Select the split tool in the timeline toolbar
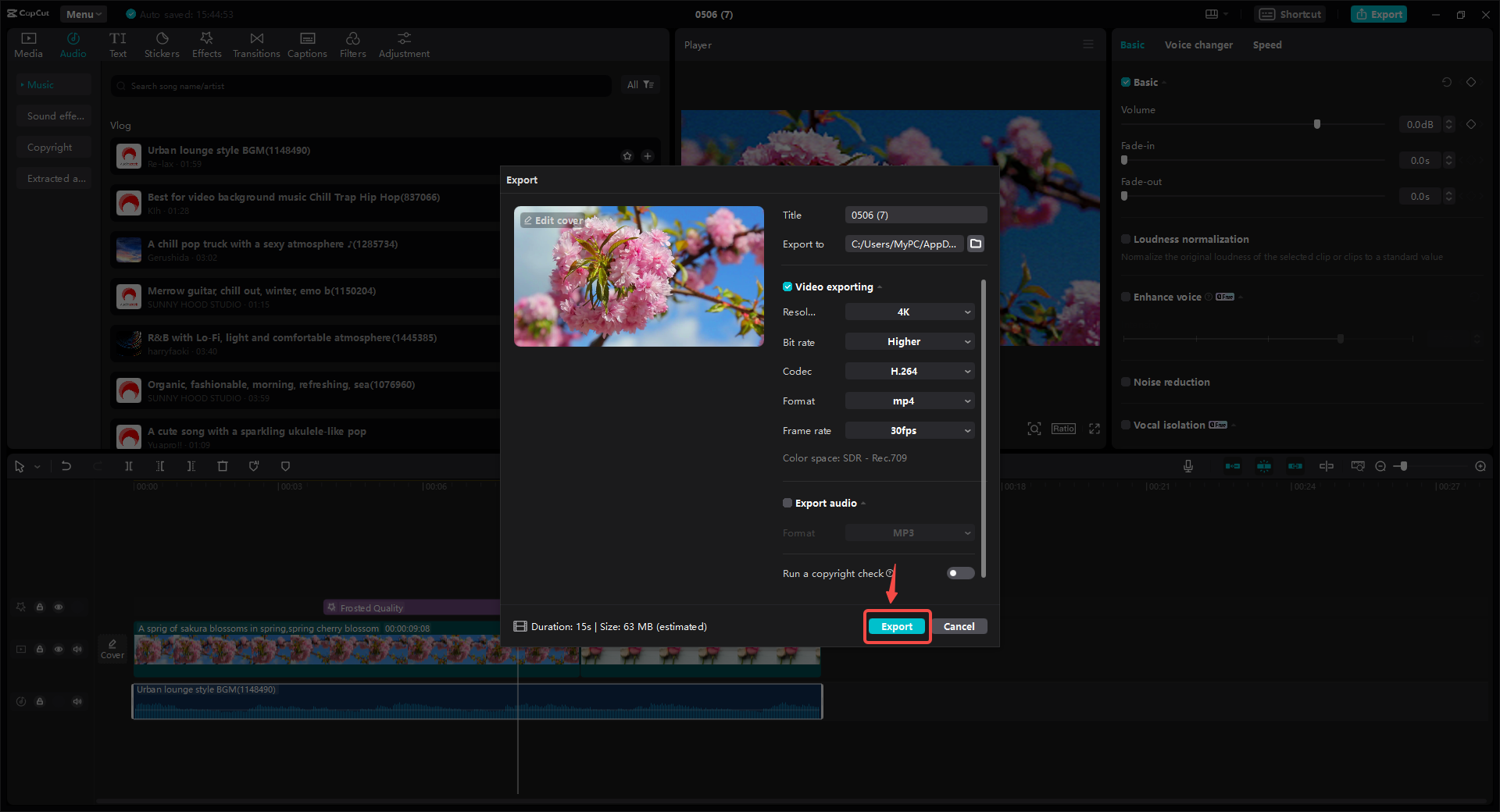1500x812 pixels. pyautogui.click(x=129, y=466)
